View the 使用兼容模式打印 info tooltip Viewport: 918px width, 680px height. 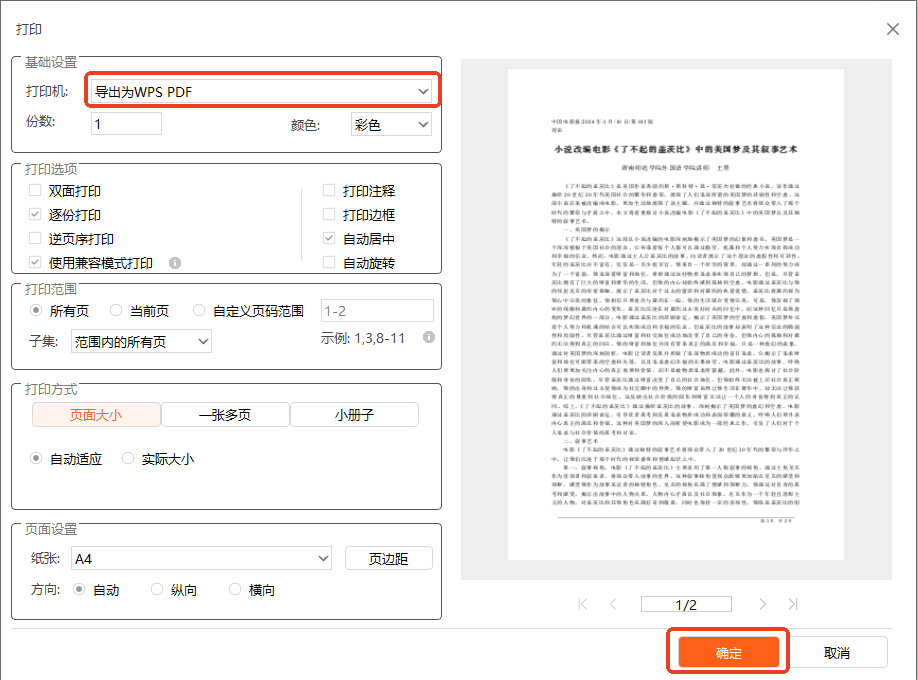click(x=175, y=262)
